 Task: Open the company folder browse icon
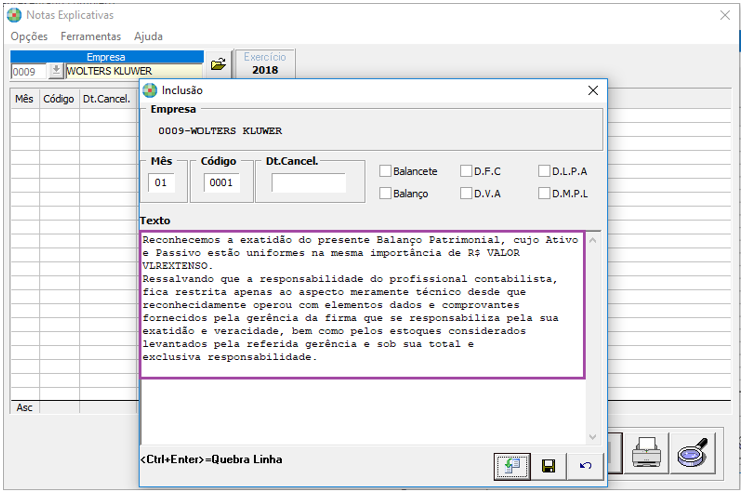pyautogui.click(x=218, y=64)
